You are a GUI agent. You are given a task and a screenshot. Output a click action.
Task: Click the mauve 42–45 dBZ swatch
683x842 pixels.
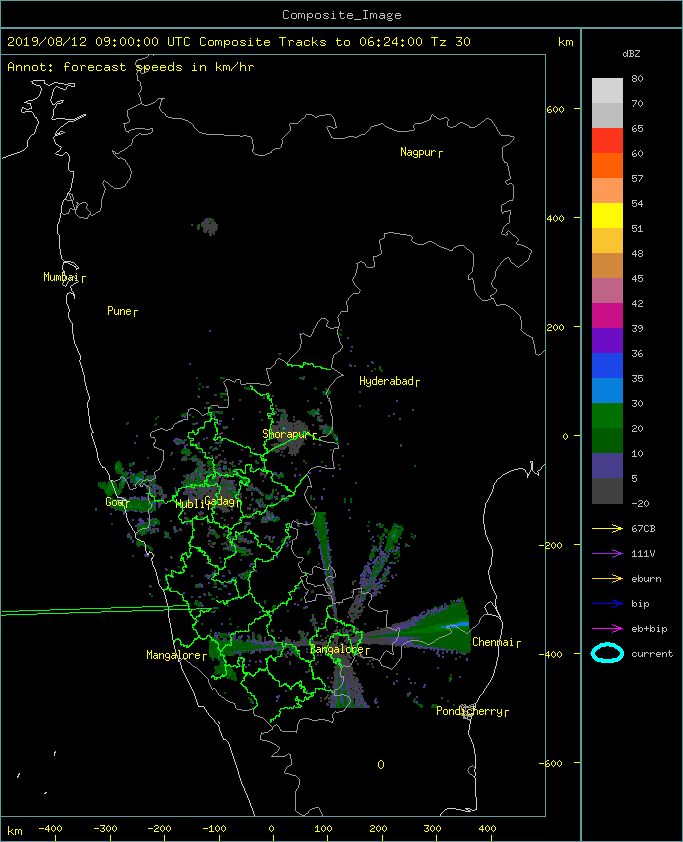click(607, 291)
